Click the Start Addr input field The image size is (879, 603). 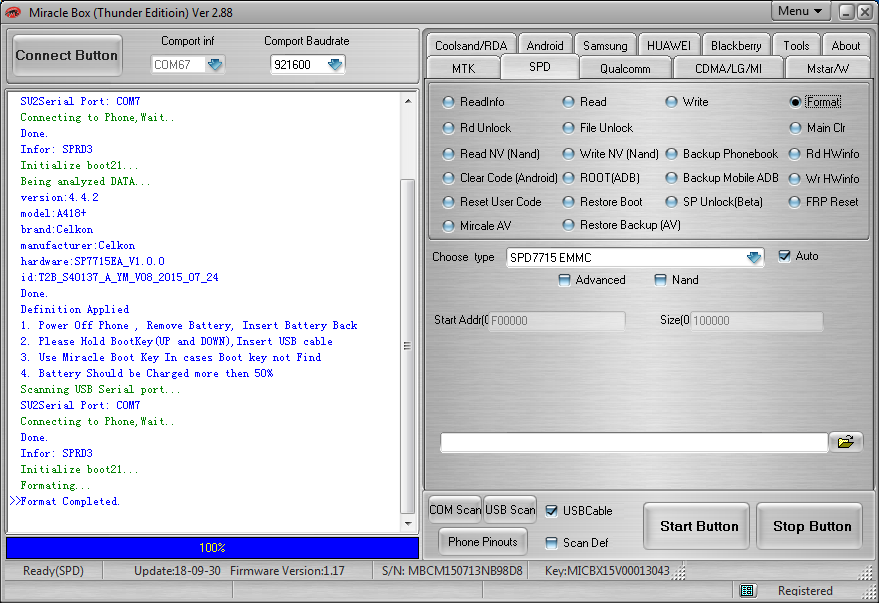[x=557, y=321]
